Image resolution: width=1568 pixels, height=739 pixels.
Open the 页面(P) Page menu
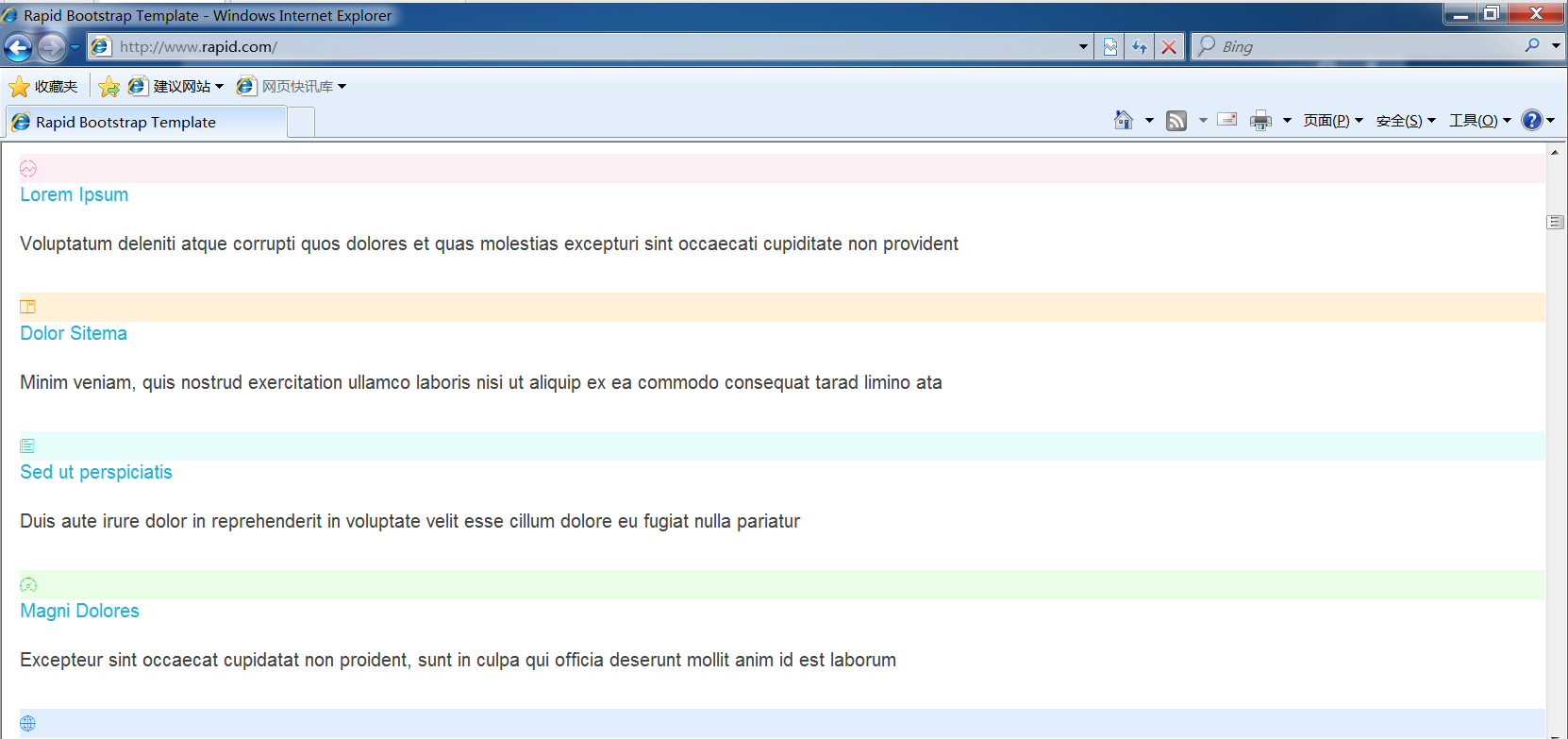coord(1333,120)
